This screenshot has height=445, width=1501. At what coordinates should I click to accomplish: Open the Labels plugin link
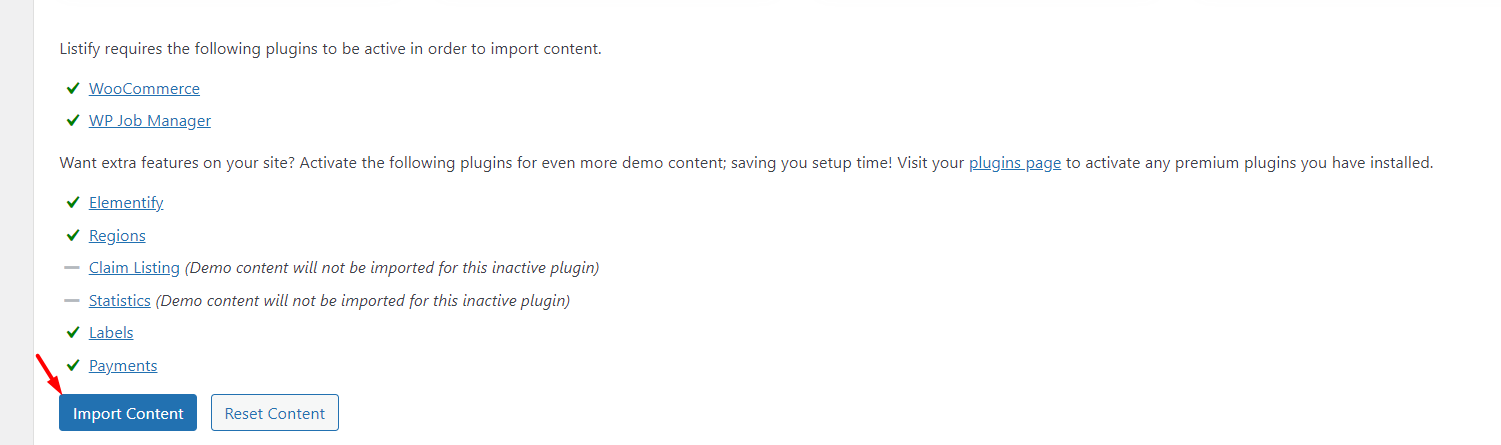tap(111, 333)
